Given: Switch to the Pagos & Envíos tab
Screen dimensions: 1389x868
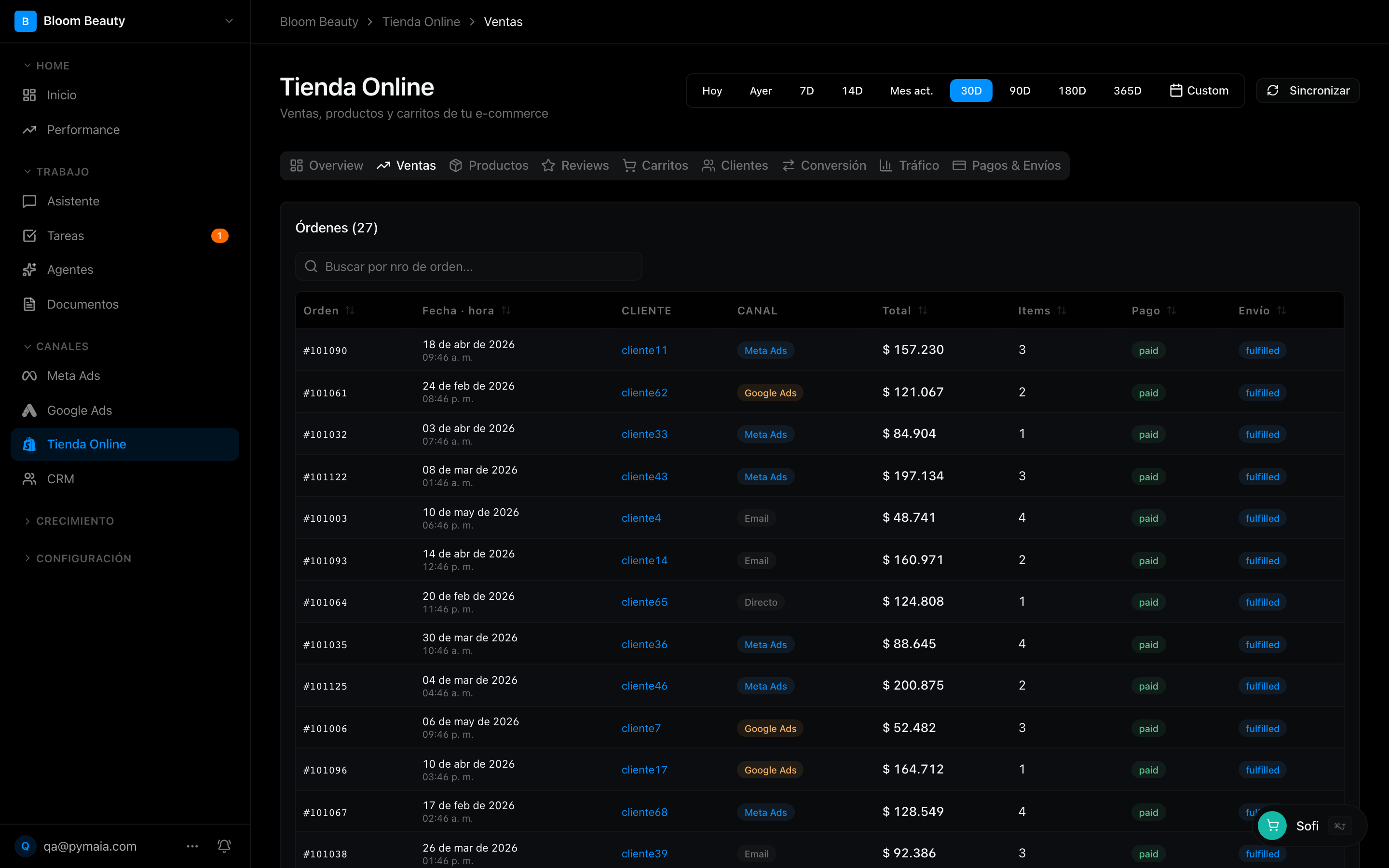Looking at the screenshot, I should [x=1007, y=165].
